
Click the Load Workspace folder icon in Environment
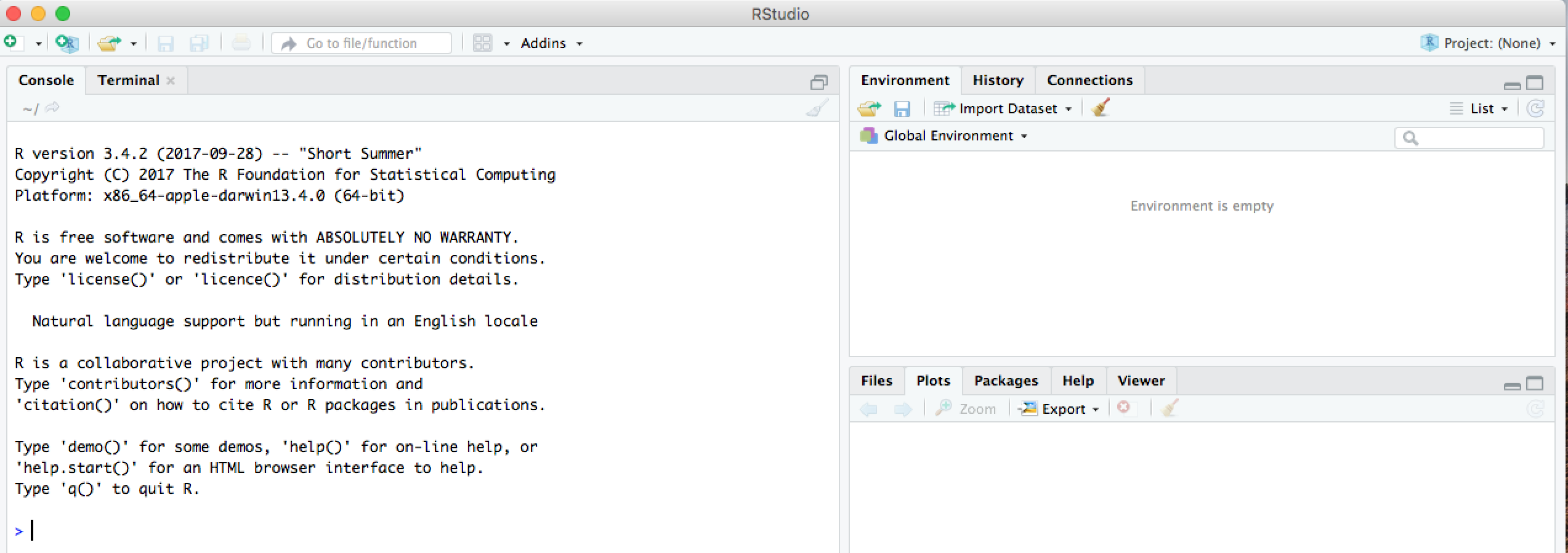click(x=869, y=109)
